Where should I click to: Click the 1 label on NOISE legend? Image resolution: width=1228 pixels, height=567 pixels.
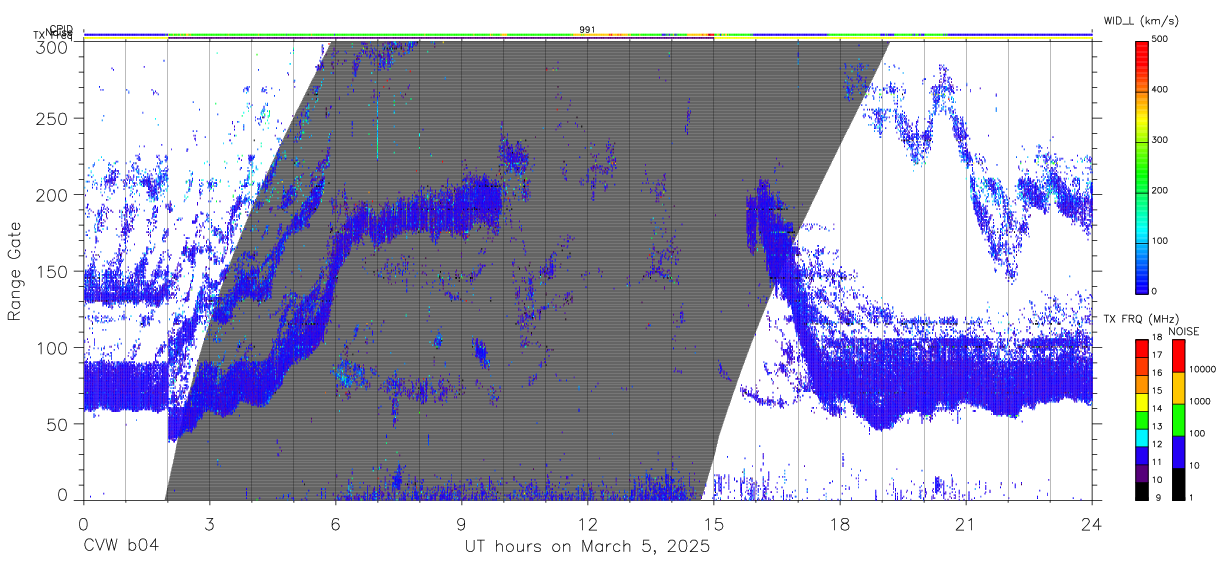[1189, 497]
